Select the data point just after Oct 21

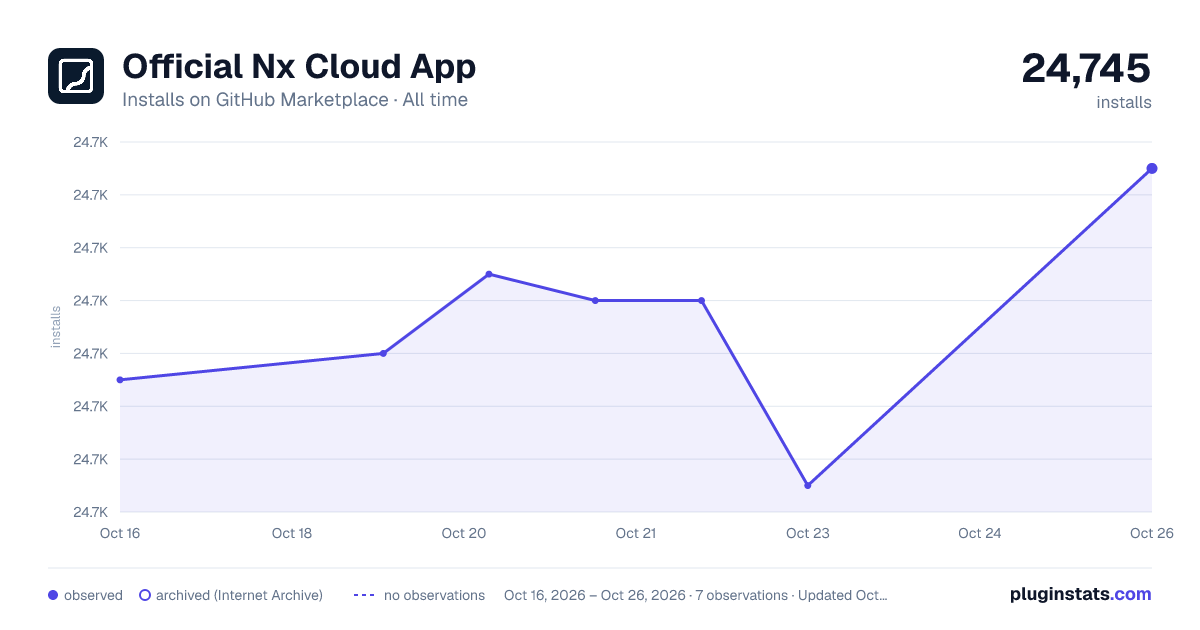(x=702, y=300)
